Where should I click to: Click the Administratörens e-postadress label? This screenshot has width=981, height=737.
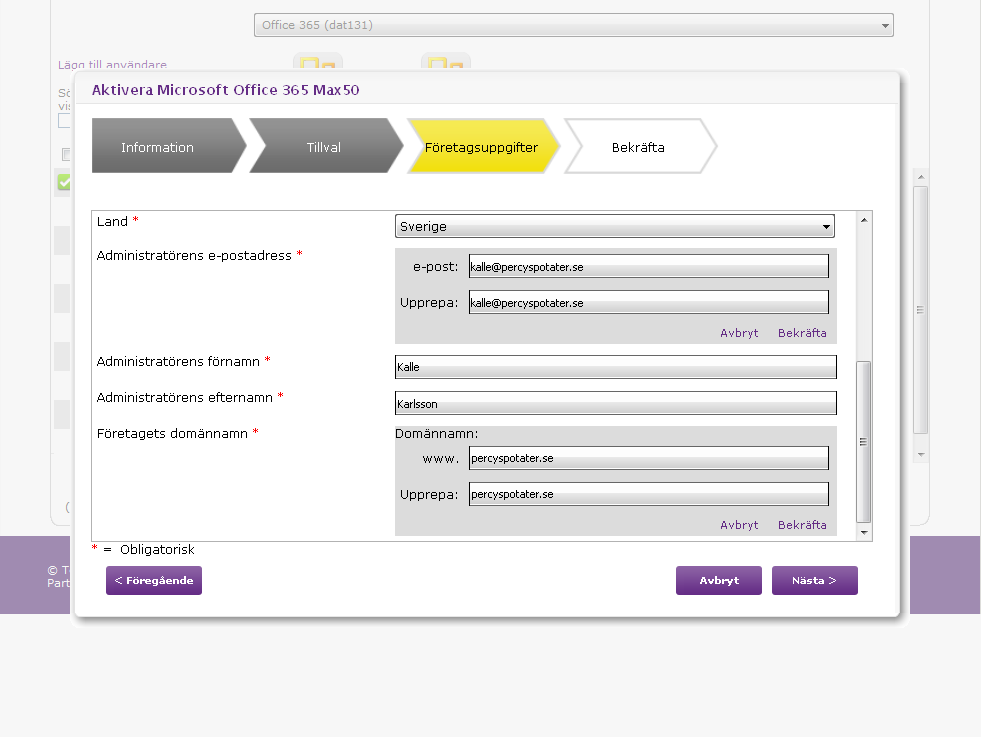click(x=194, y=255)
